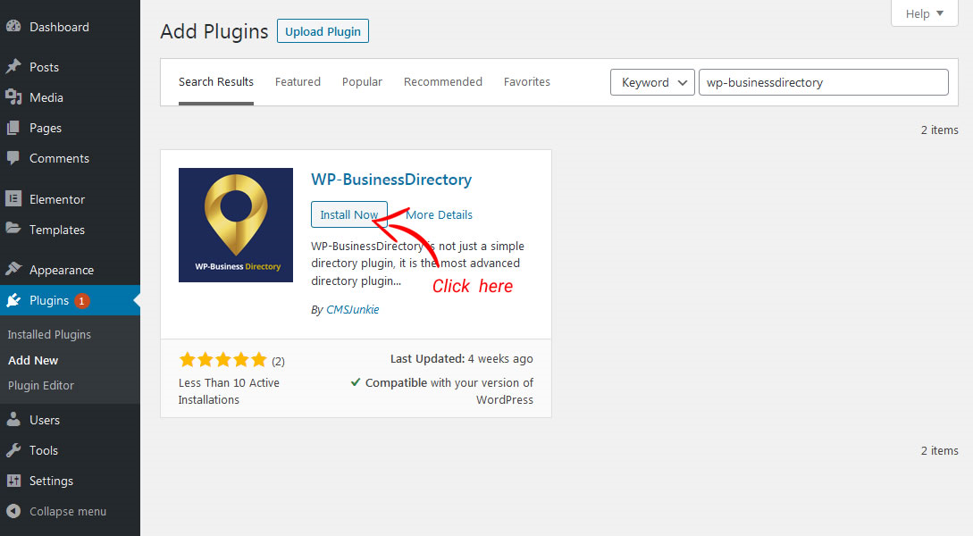
Task: Click Collapse menu label
Action: coord(68,511)
